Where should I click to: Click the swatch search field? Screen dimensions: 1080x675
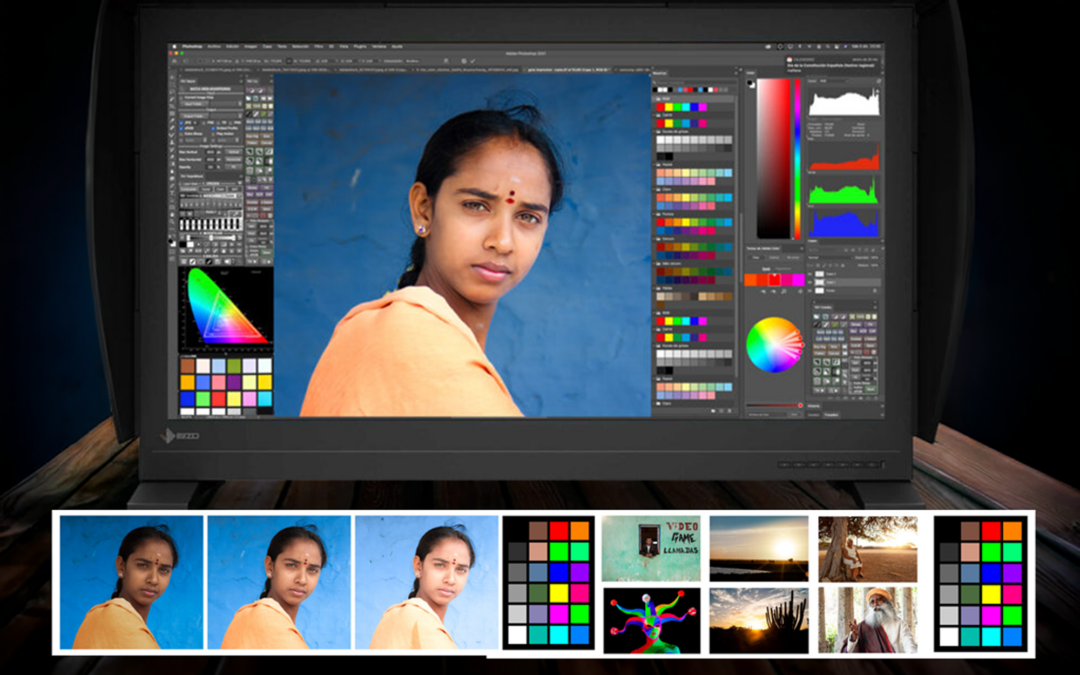pos(693,81)
